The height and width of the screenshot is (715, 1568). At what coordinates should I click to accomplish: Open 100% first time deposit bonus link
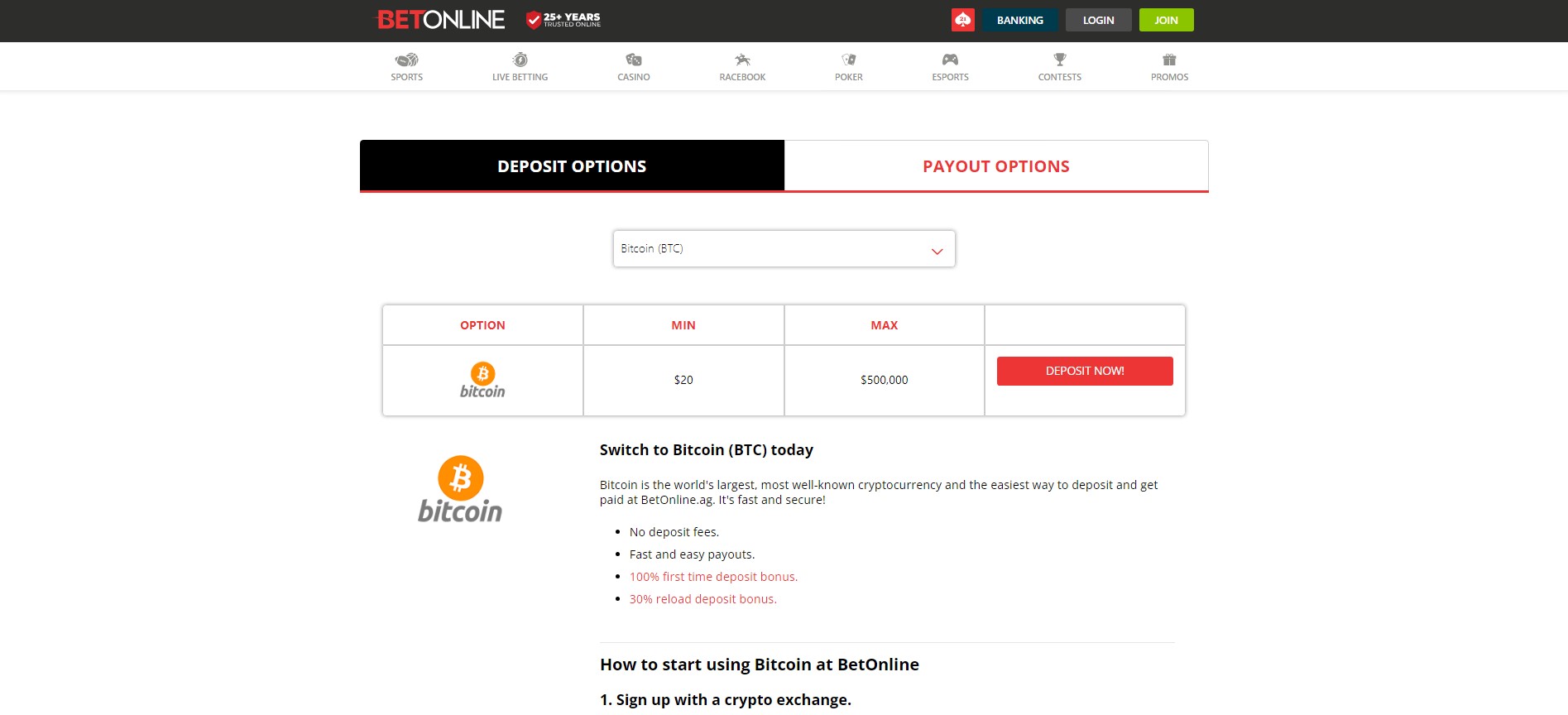[713, 577]
